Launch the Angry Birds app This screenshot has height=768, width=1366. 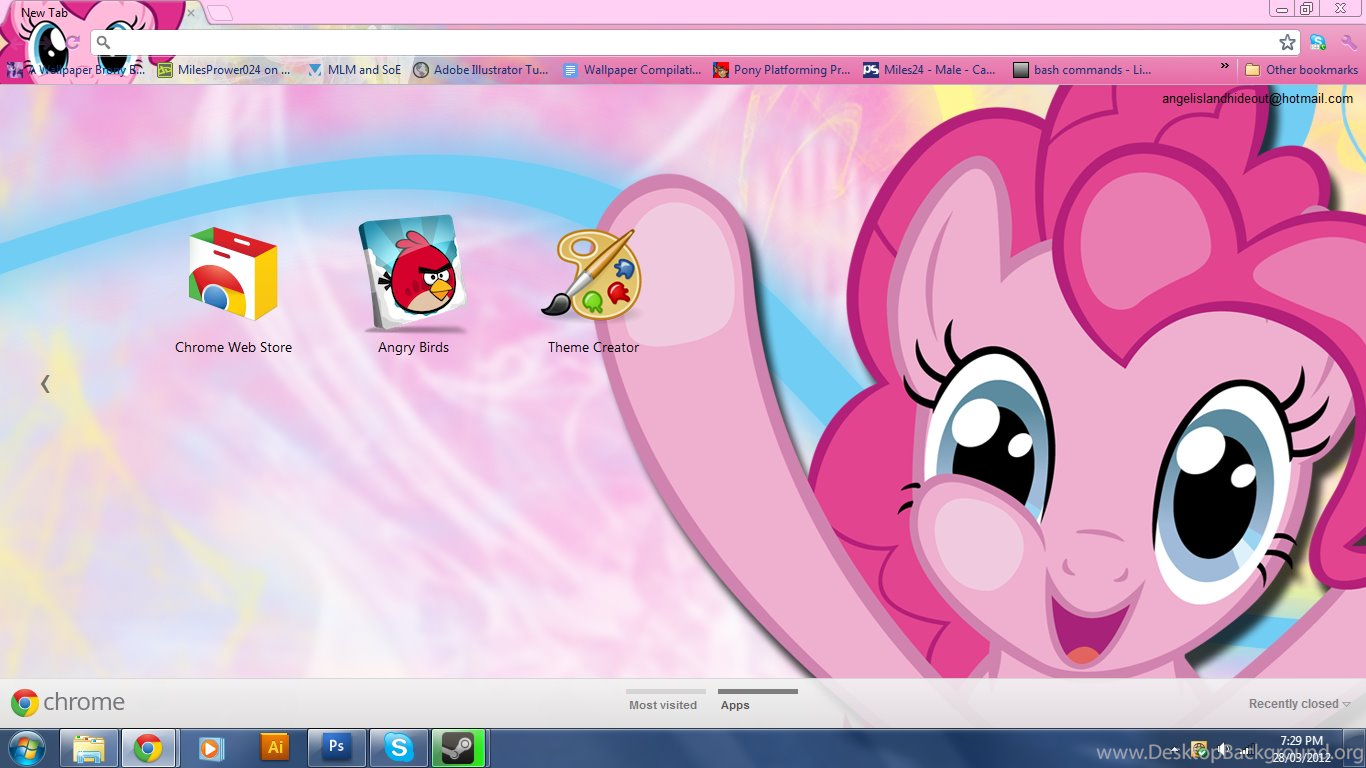(413, 275)
